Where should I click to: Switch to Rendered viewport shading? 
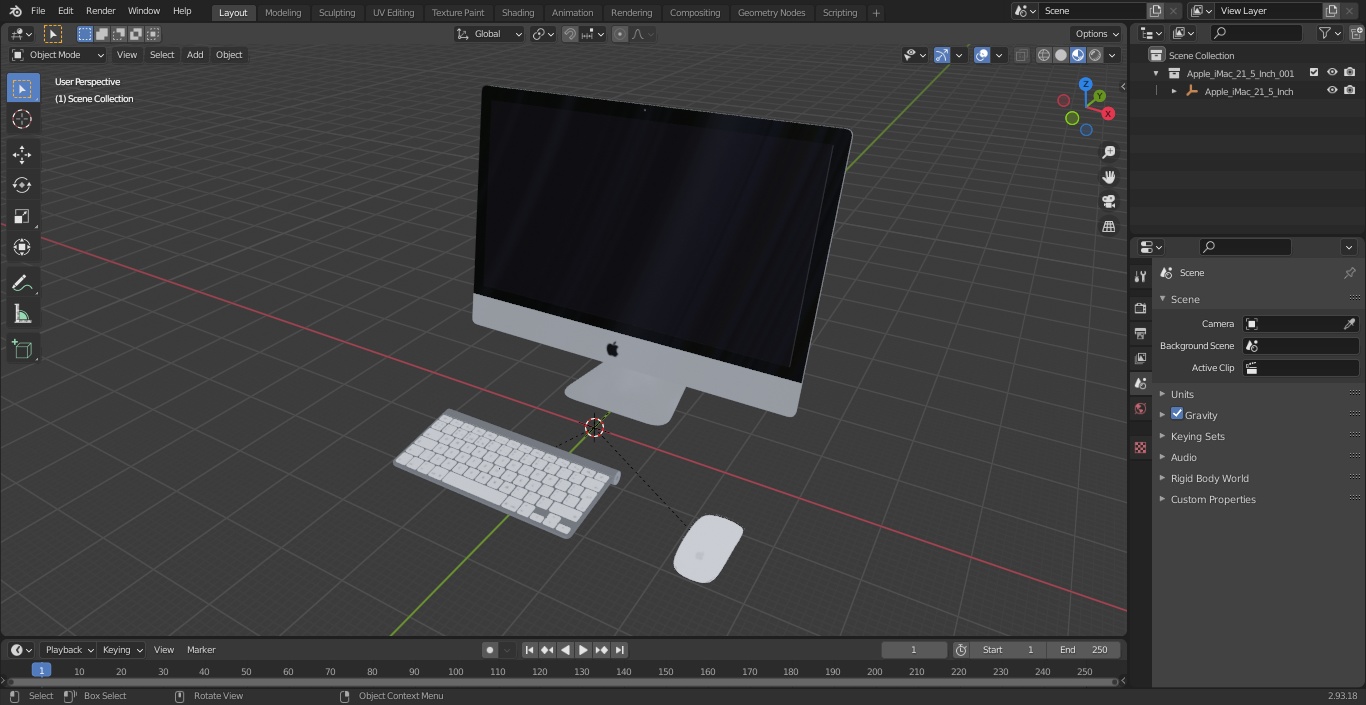1095,55
